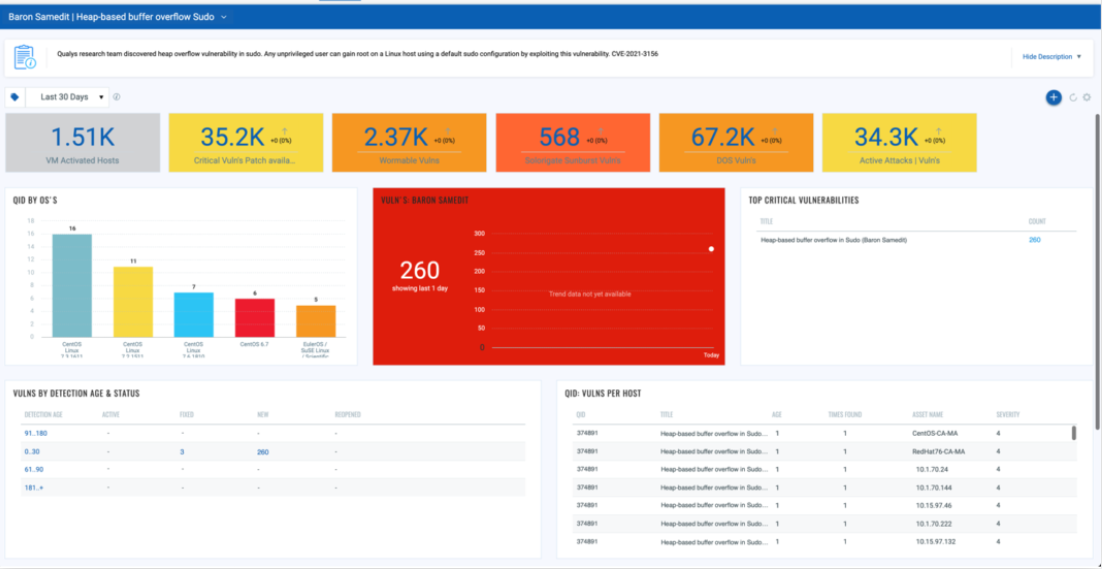Click the RedHat76-CA-MA asset name

pyautogui.click(x=938, y=451)
